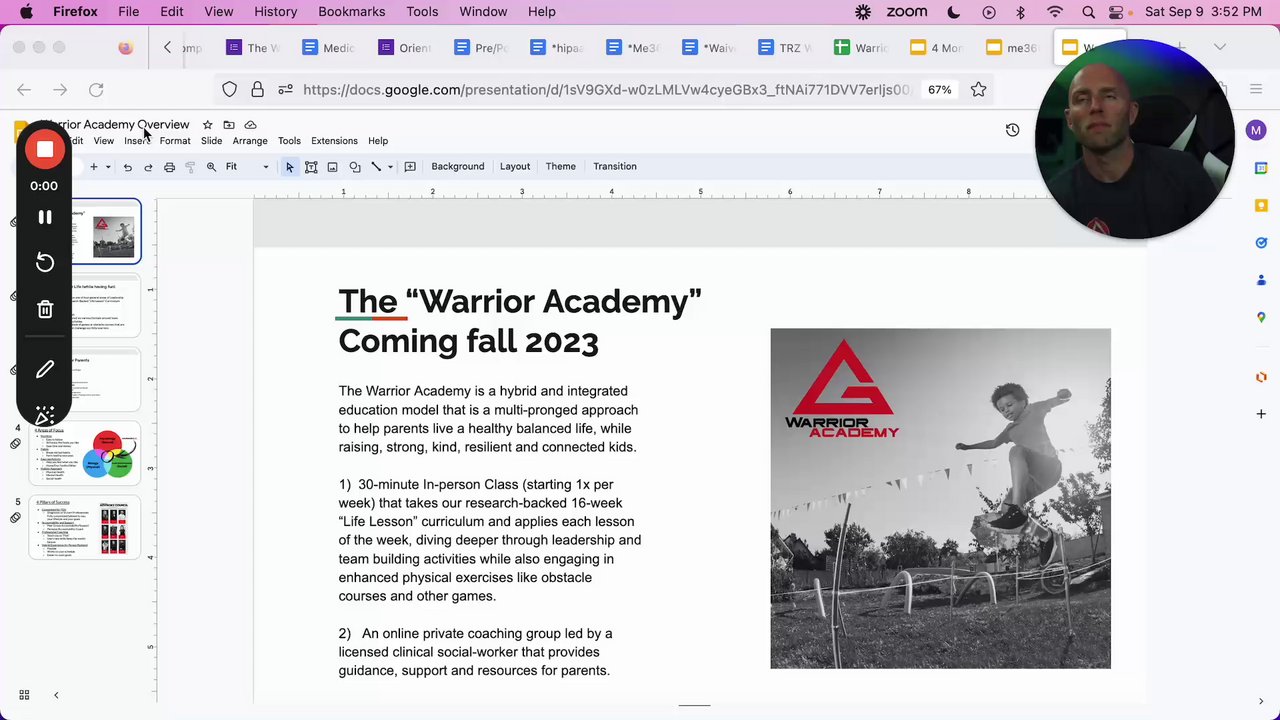
Task: Stop the screen recording
Action: [44, 150]
